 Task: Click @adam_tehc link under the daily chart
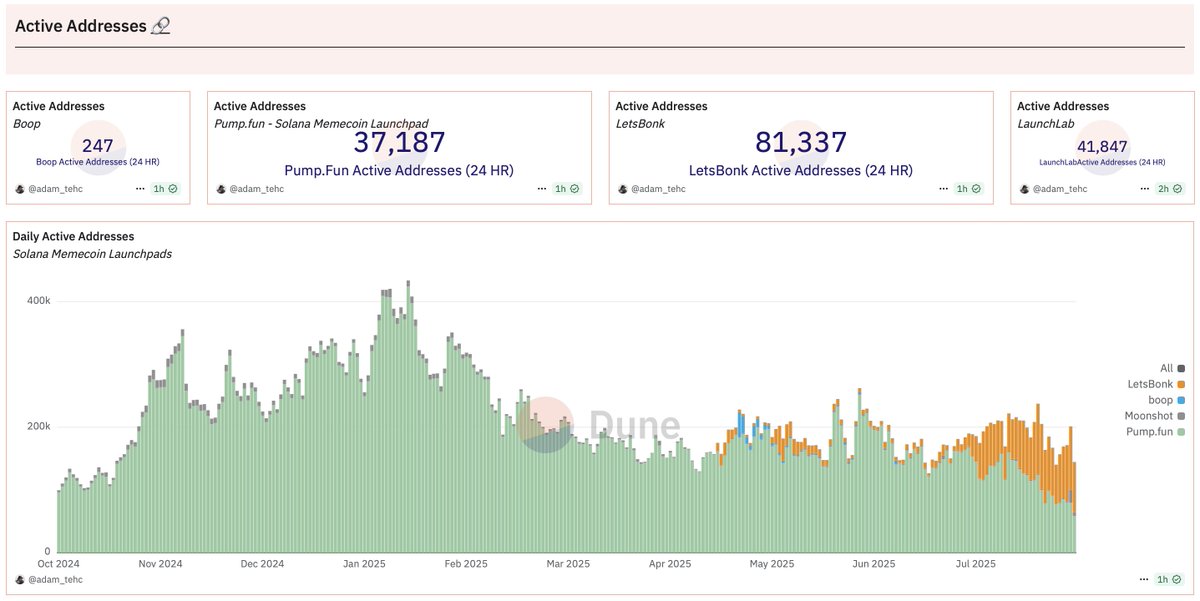55,580
